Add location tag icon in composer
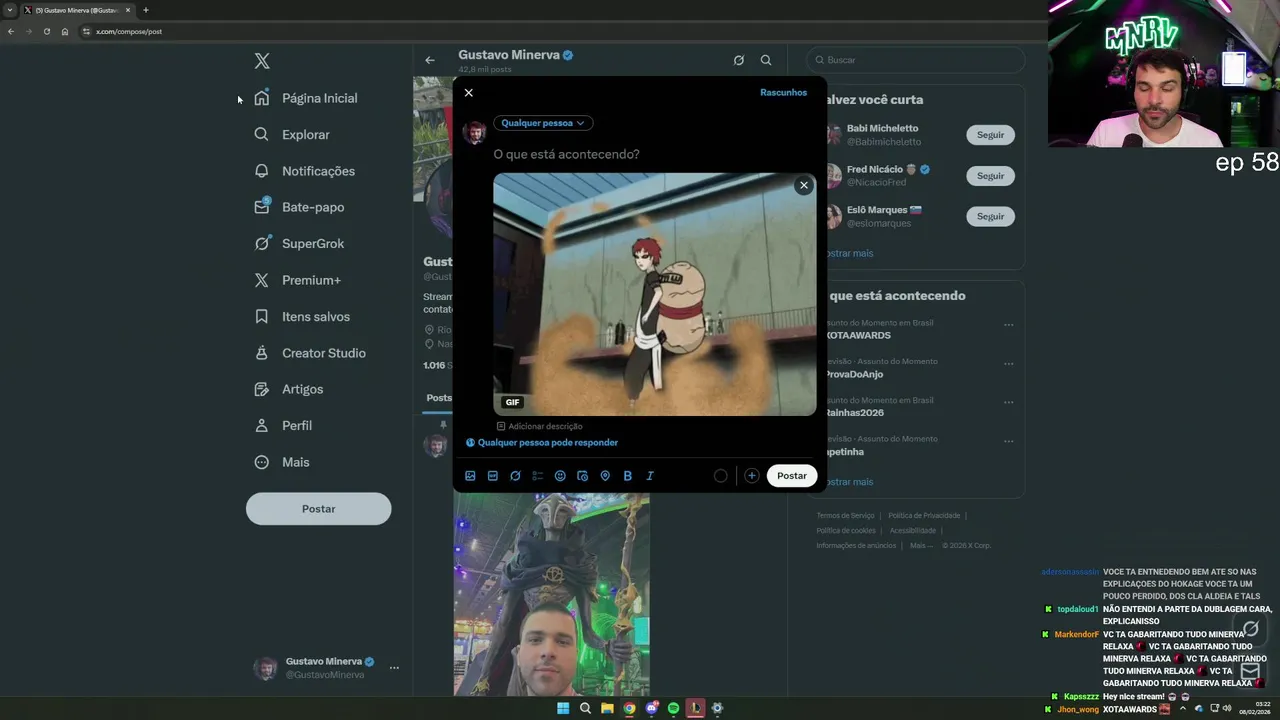1280x720 pixels. (x=605, y=476)
